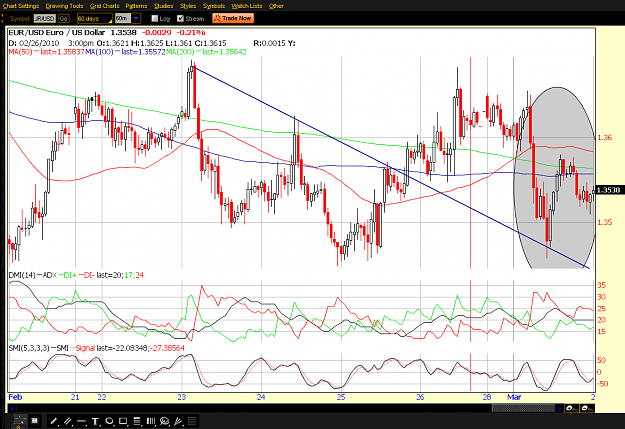Click the Mar label on time axis
Screen dimensions: 625x429
[x=514, y=397]
